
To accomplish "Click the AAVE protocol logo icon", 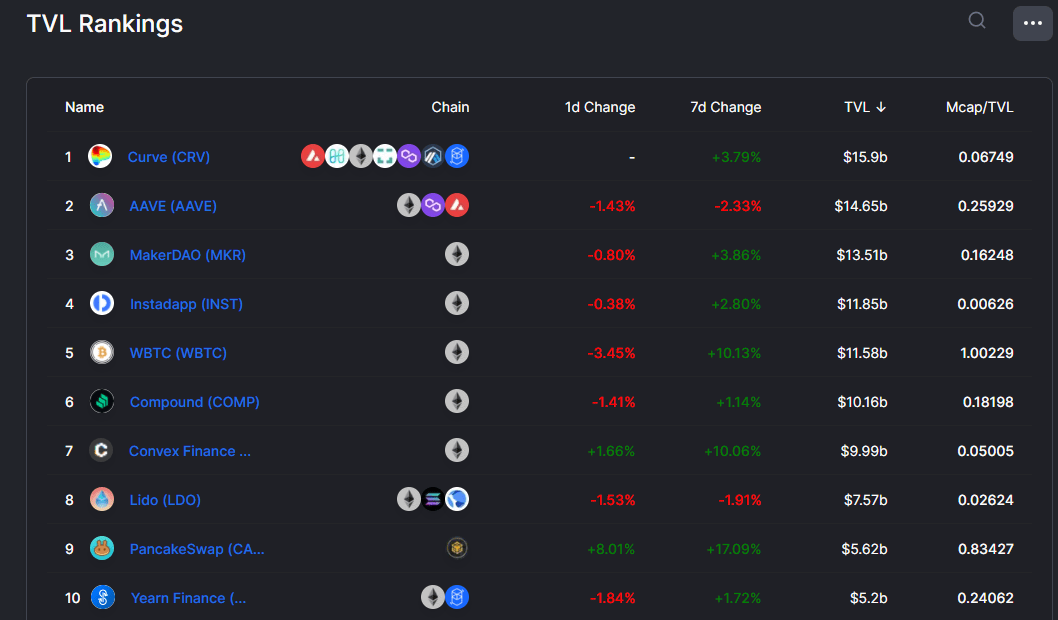I will pos(102,205).
